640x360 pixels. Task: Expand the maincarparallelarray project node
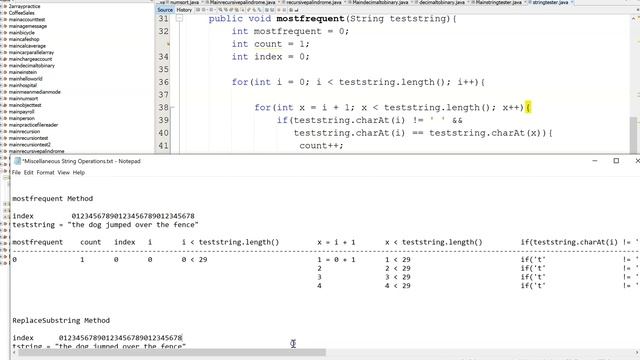click(1, 52)
